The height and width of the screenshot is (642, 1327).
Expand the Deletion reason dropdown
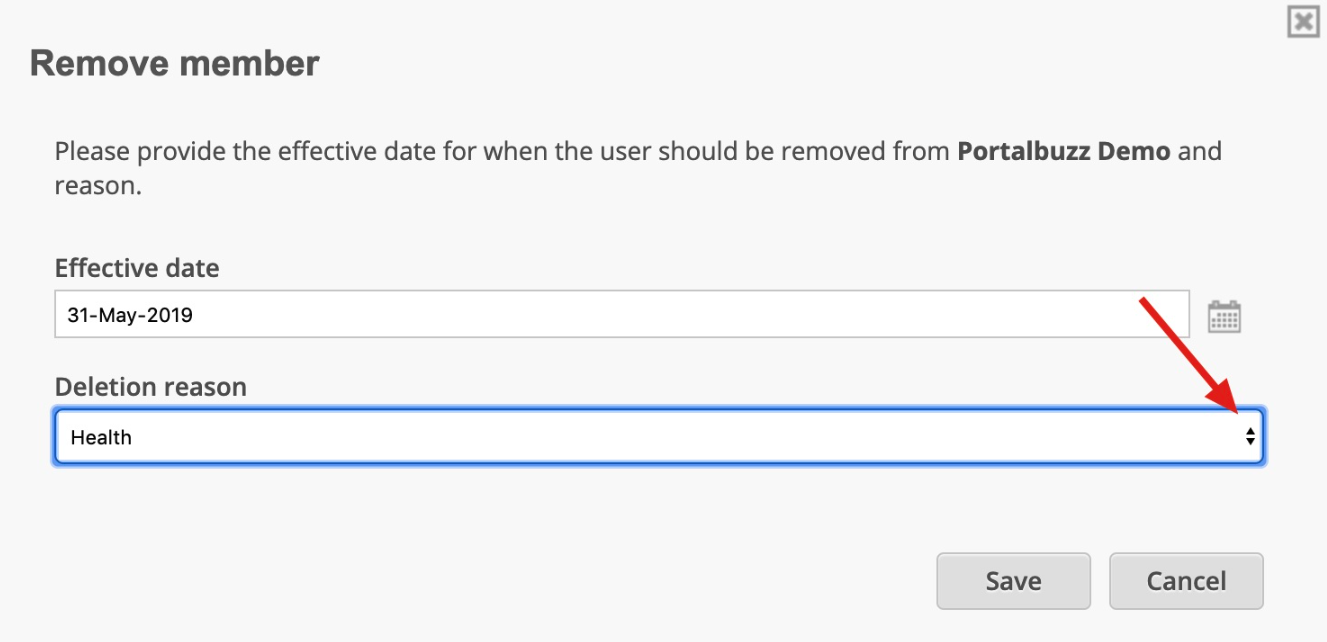coord(659,436)
